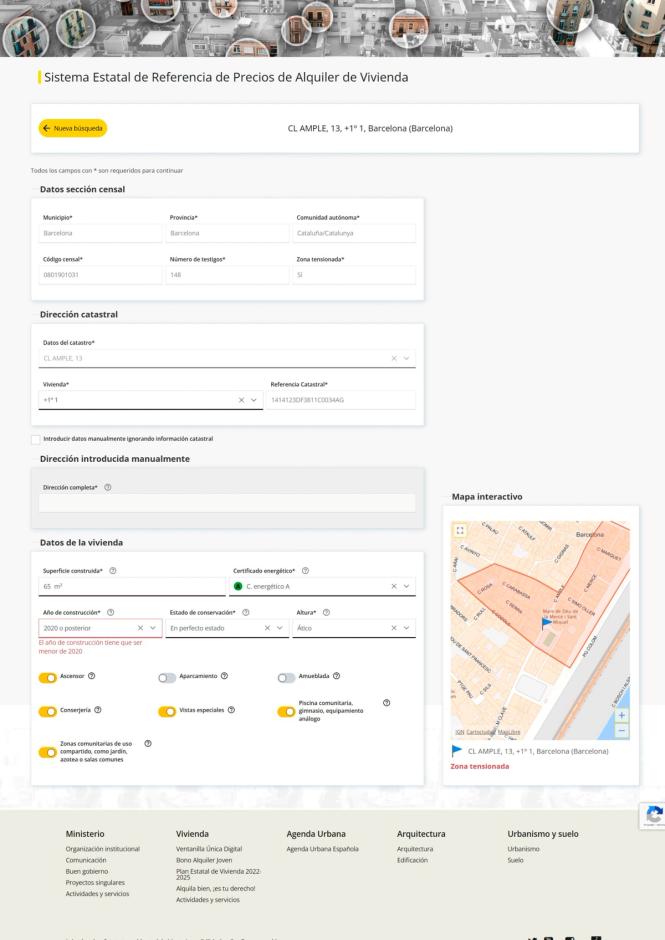Click the Referencia Catastral field
This screenshot has width=665, height=940.
coord(341,400)
